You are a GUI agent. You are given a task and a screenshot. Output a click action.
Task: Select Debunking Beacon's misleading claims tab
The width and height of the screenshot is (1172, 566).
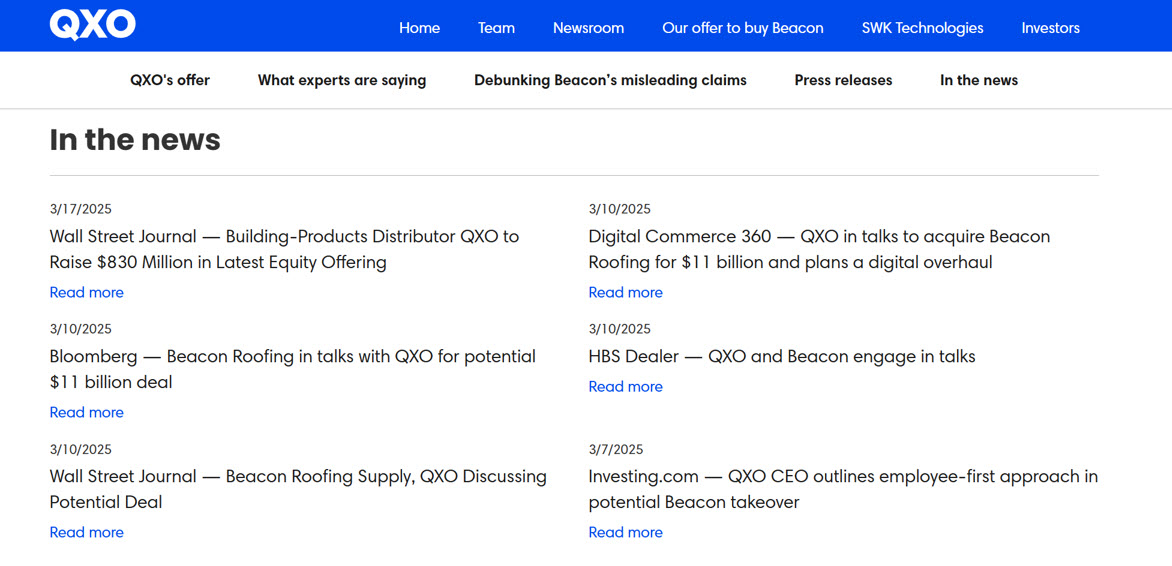coord(610,80)
